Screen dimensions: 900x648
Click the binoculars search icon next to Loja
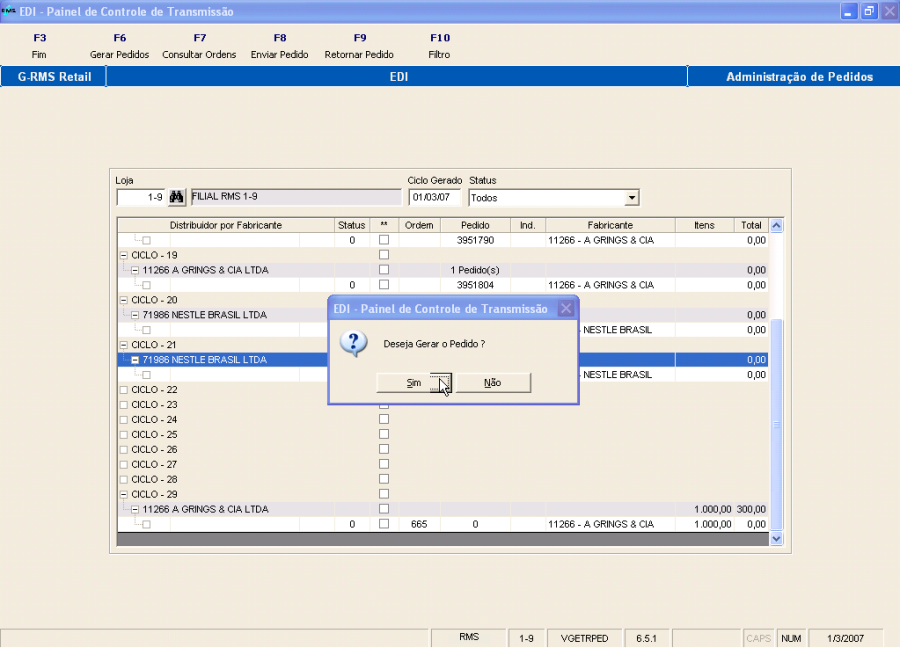point(177,197)
